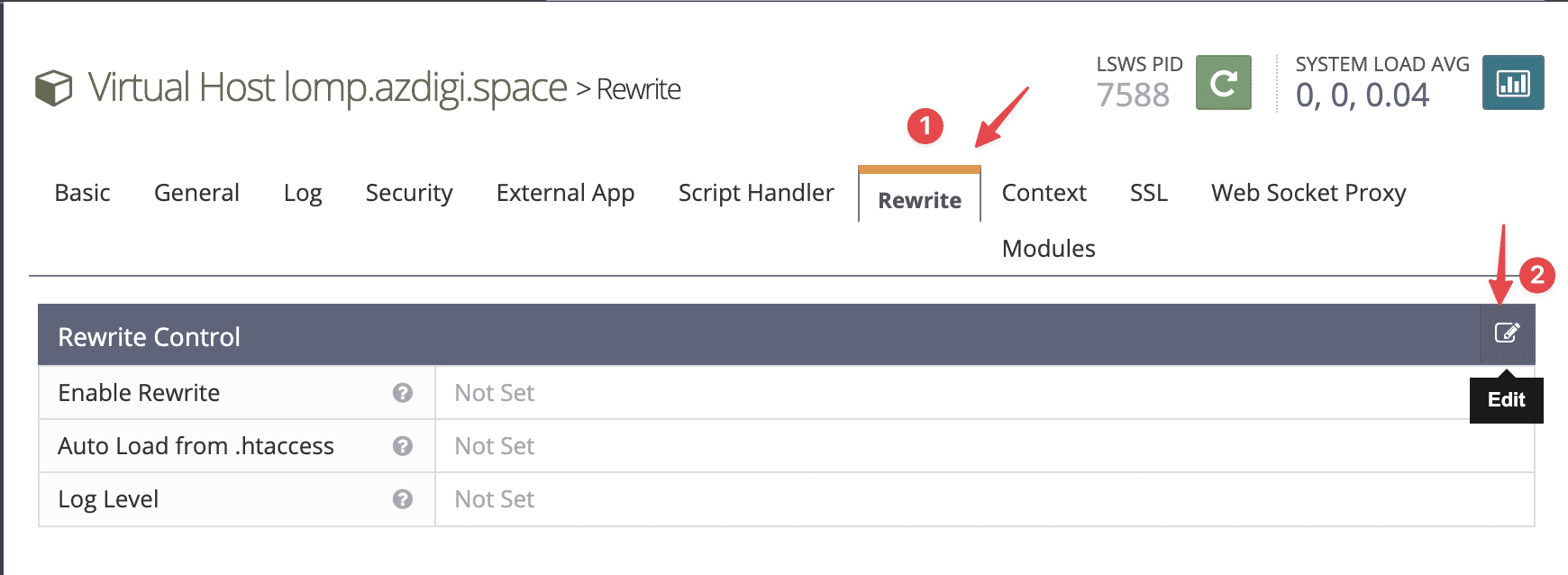The image size is (1568, 575).
Task: Open the real-time stats chart icon
Action: [1512, 83]
